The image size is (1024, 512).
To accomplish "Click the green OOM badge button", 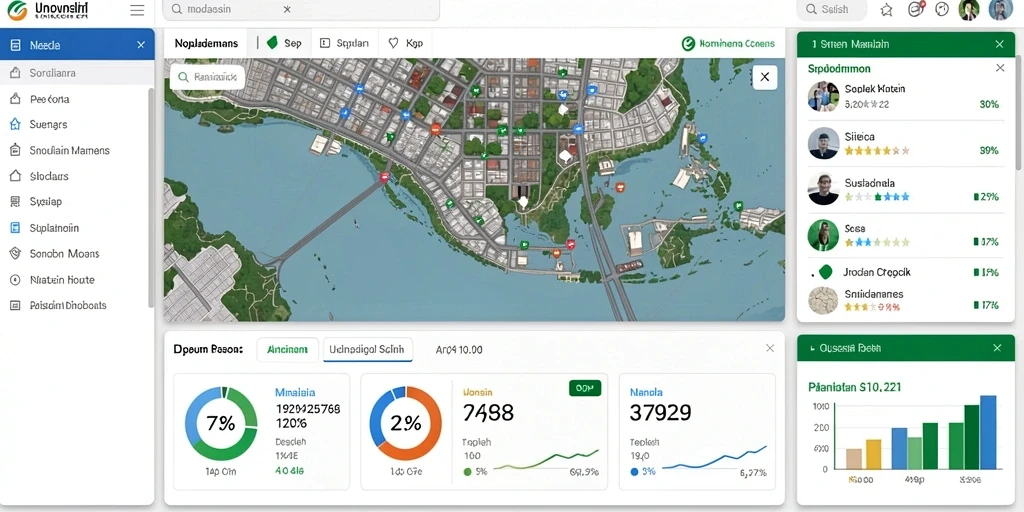I will [584, 389].
